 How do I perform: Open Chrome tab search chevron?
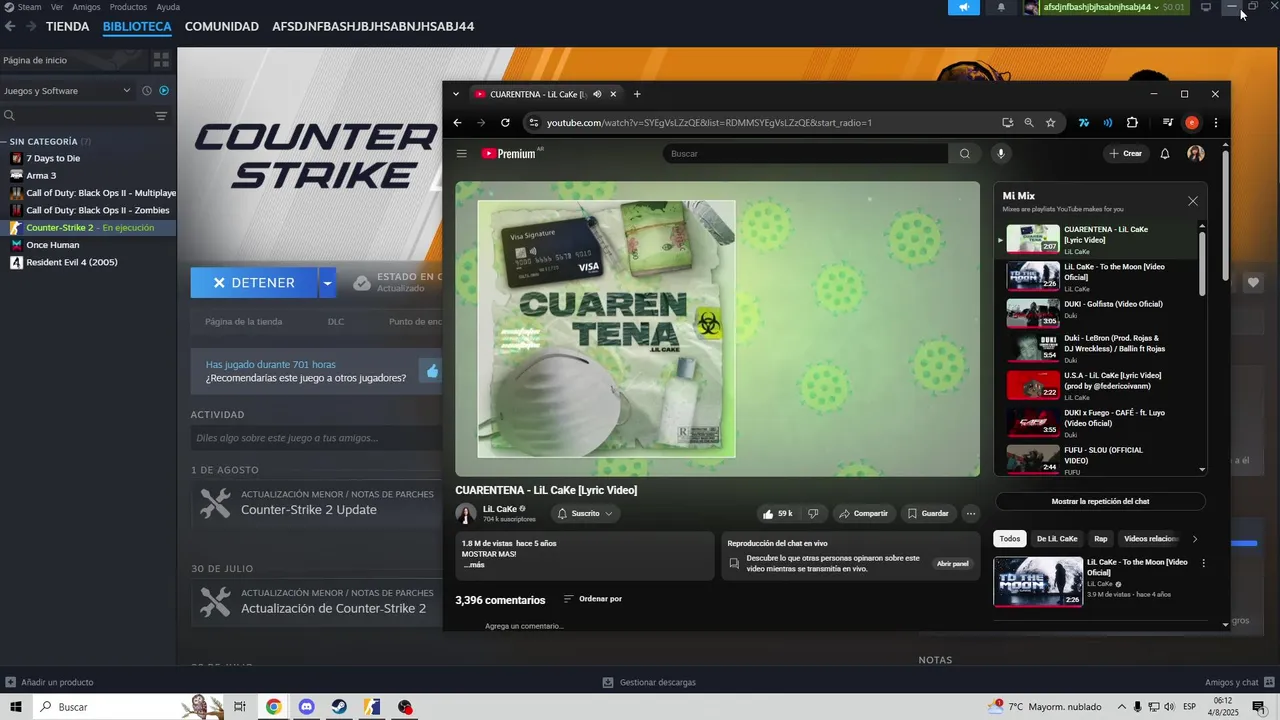[456, 94]
